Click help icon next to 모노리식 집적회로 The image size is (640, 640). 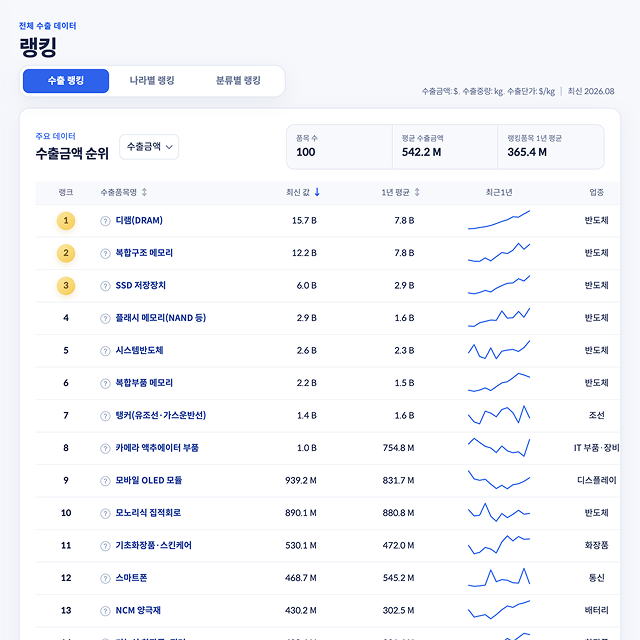pos(105,513)
